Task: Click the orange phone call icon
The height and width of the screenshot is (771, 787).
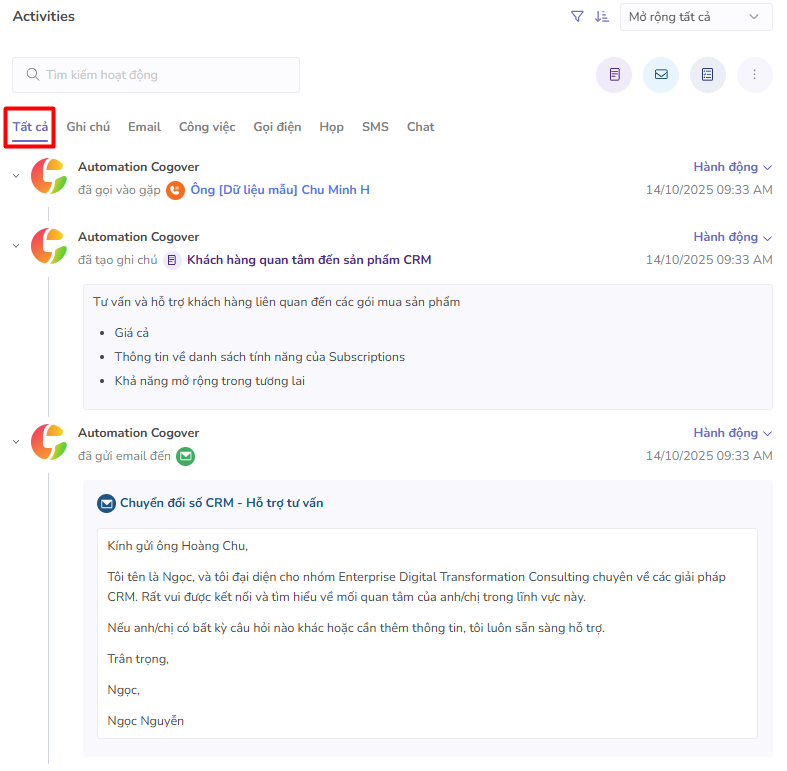Action: click(x=176, y=190)
